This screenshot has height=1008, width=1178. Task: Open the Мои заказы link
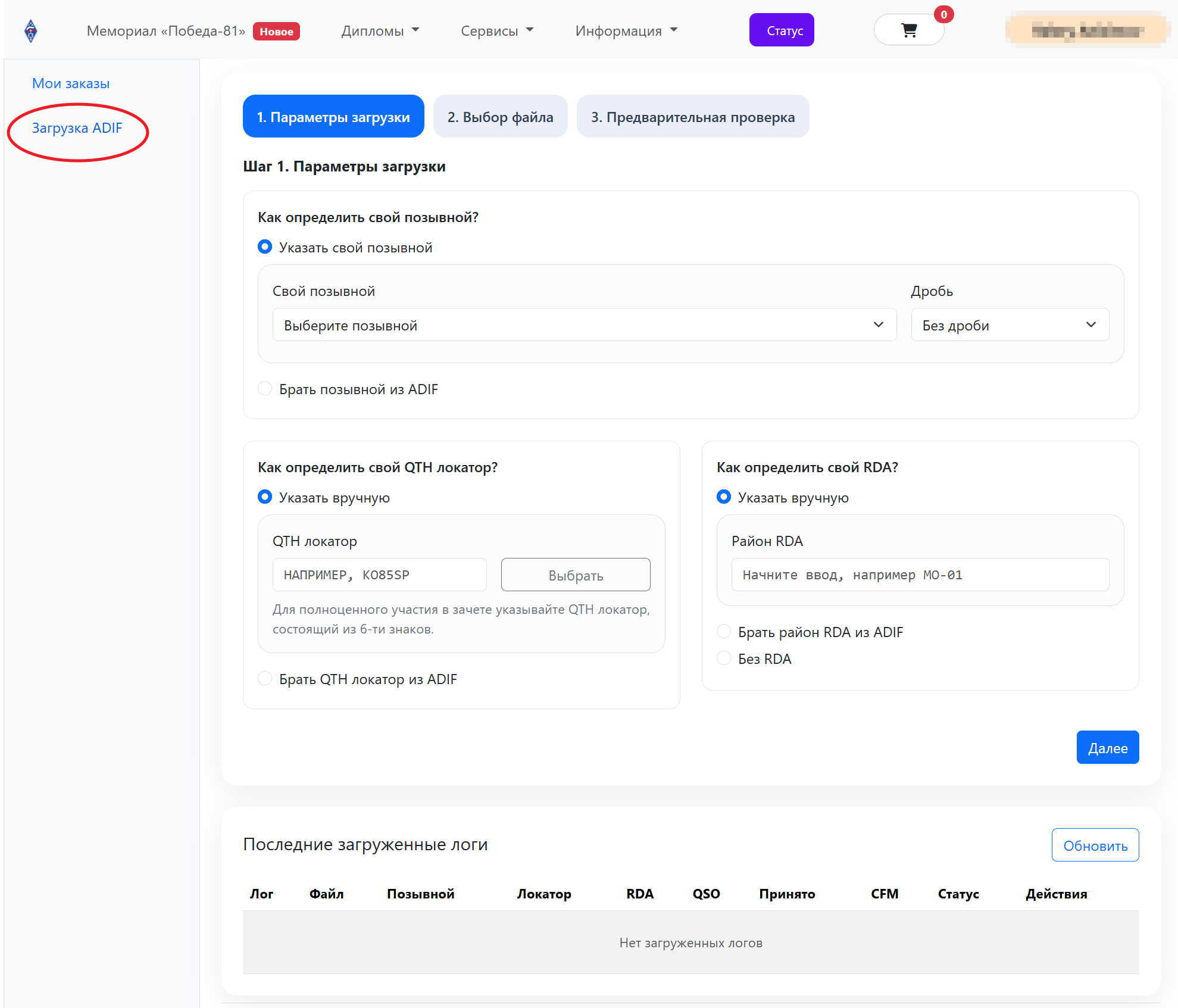click(x=71, y=83)
